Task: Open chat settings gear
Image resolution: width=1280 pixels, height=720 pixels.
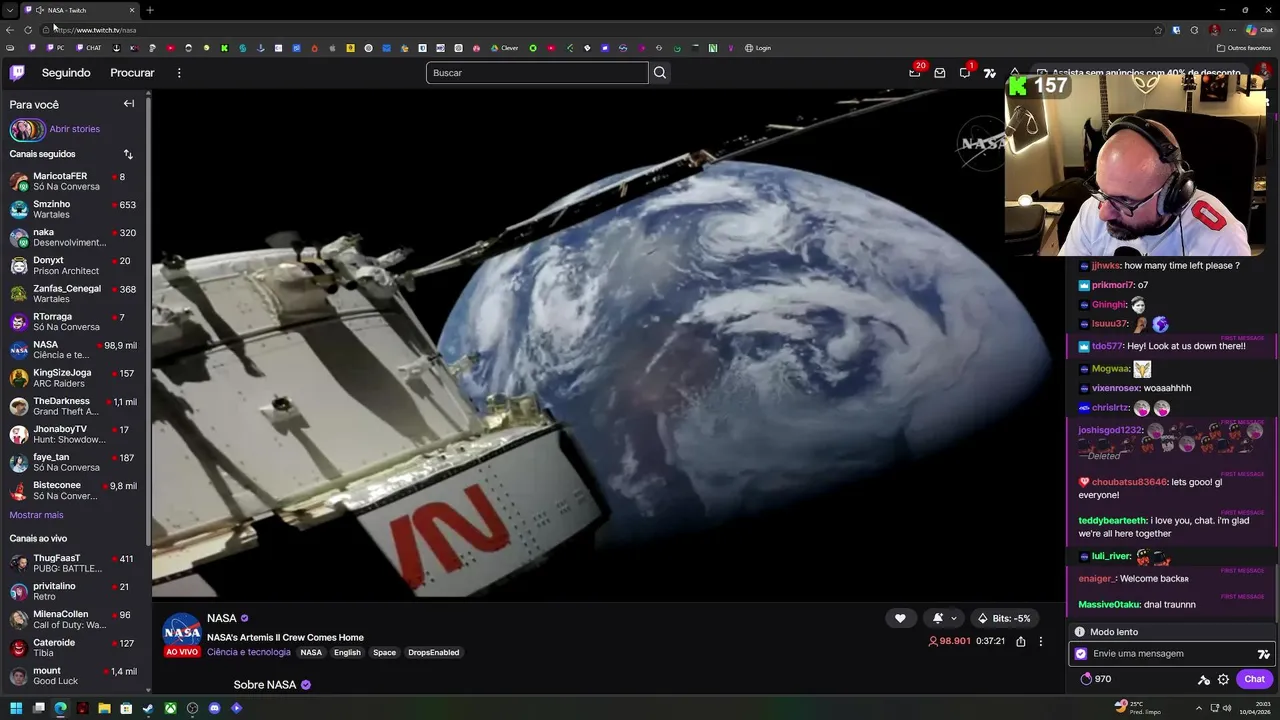Action: [1223, 680]
